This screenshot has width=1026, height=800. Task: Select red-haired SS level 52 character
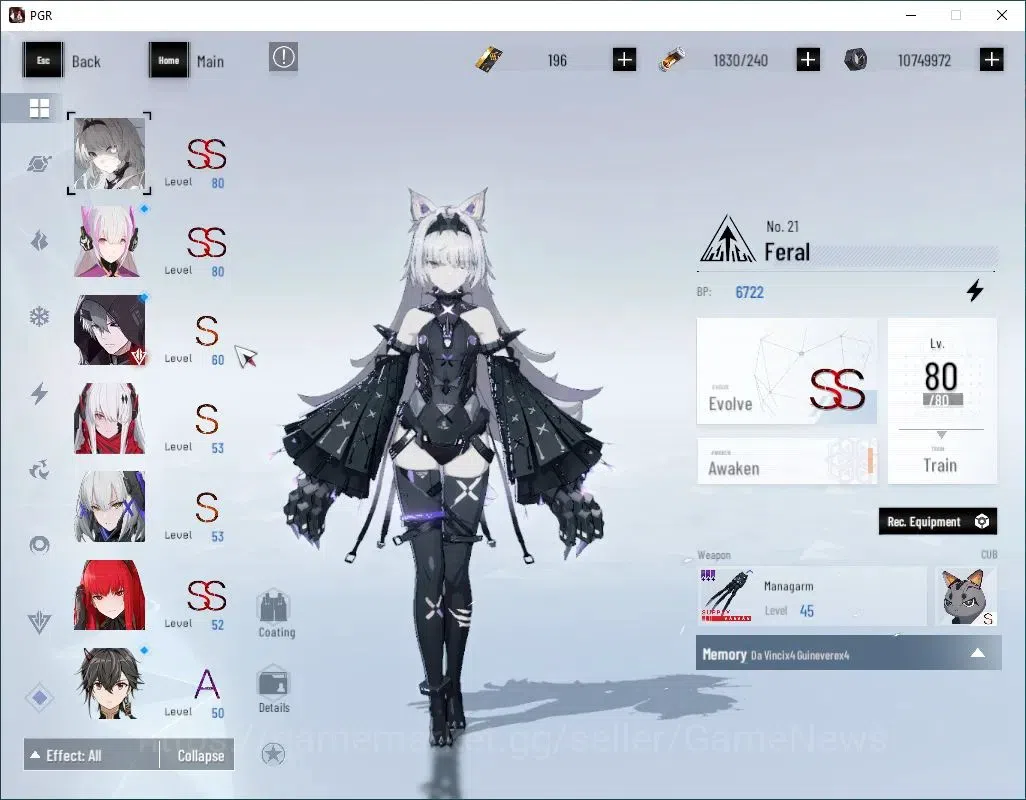point(109,595)
